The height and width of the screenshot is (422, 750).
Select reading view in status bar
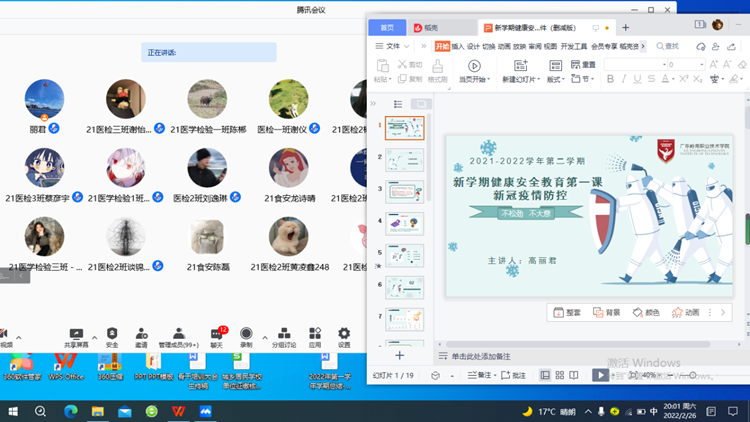click(574, 376)
